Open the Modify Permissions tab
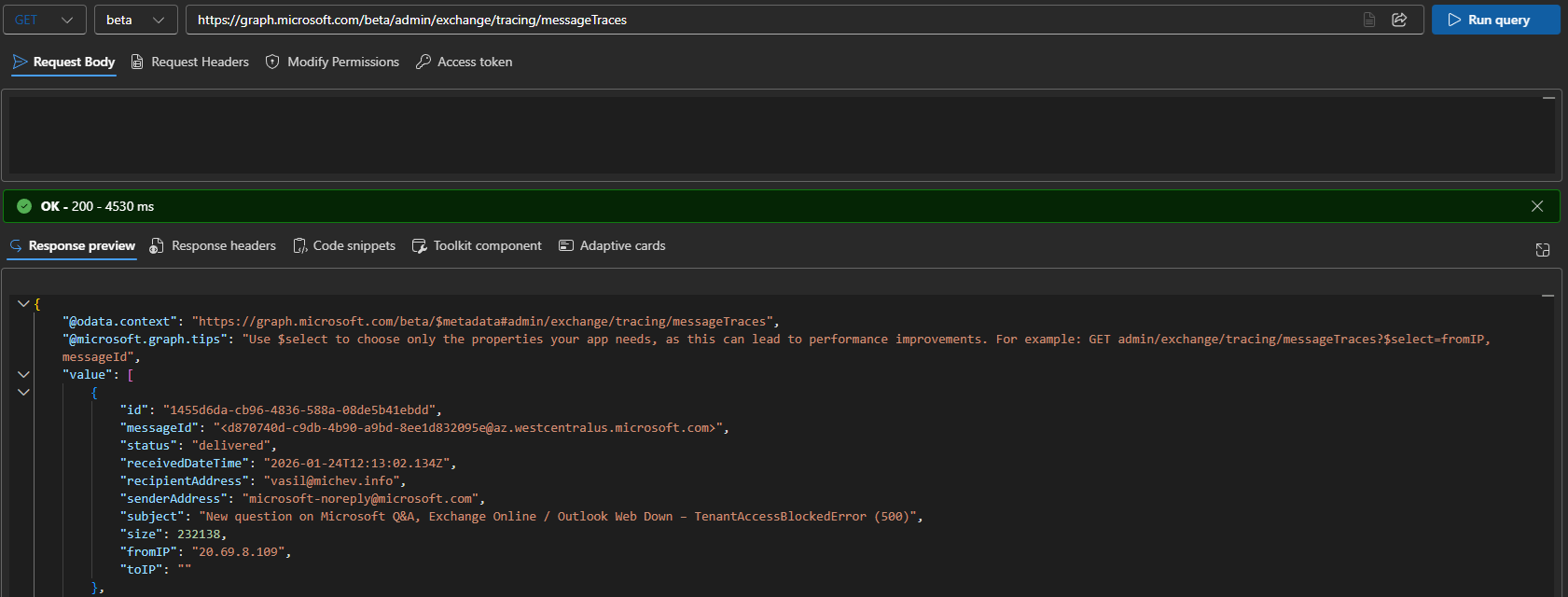This screenshot has width=1568, height=597. pos(333,62)
